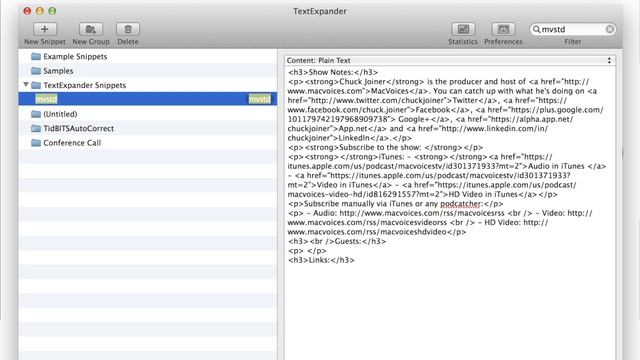The width and height of the screenshot is (640, 360).
Task: Click the New Snippet plus icon
Action: click(x=45, y=29)
